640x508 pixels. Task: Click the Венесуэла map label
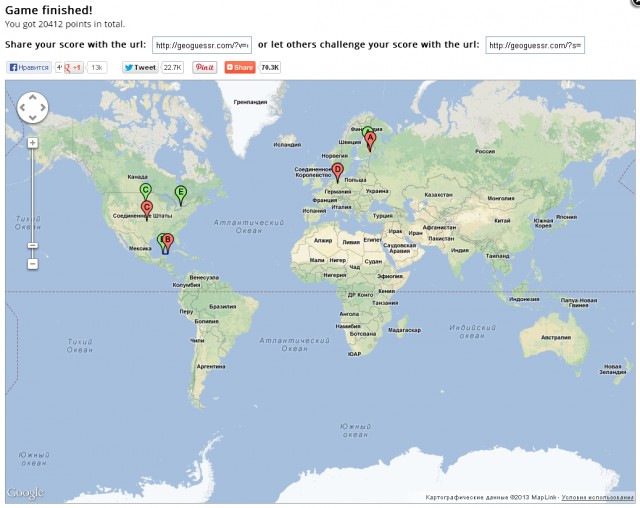click(204, 277)
